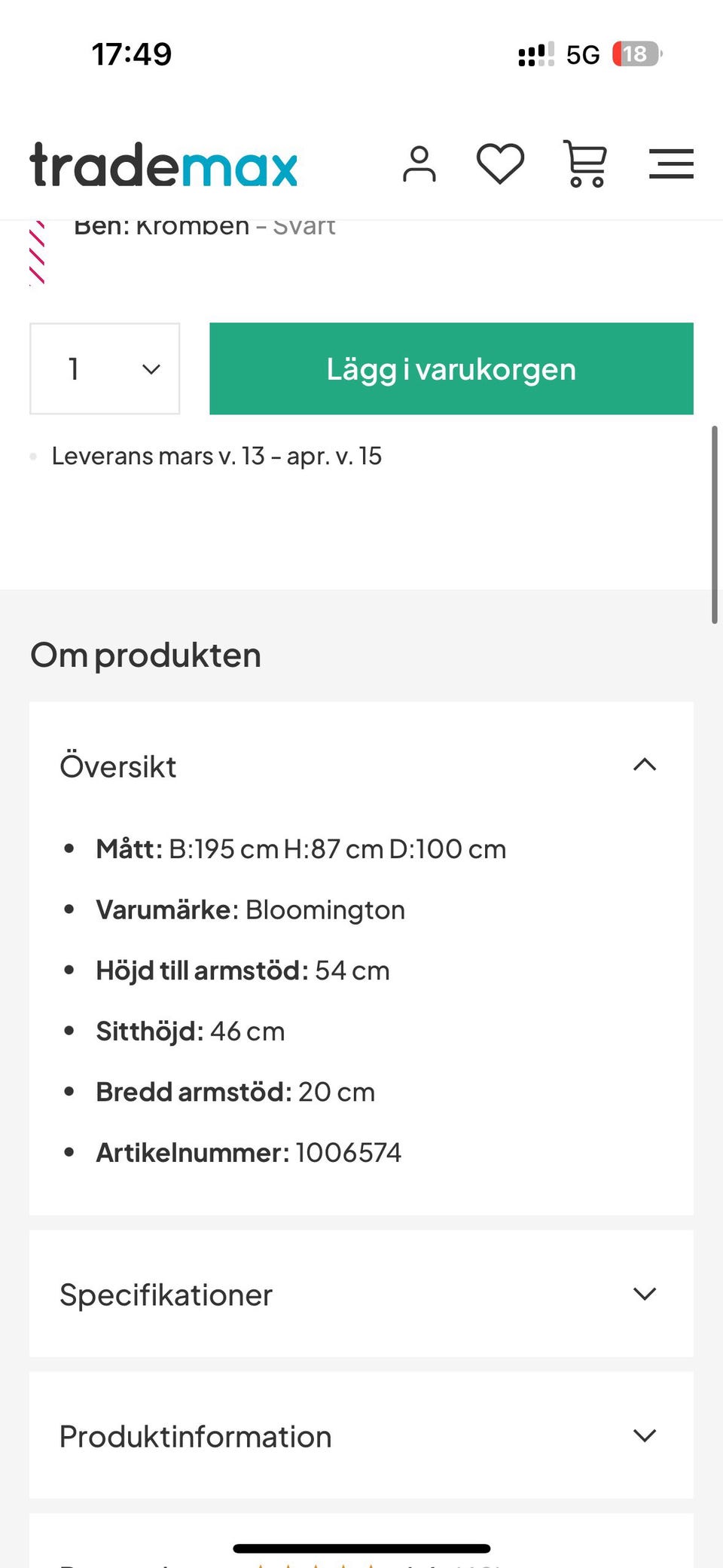723x1568 pixels.
Task: Click the page scrollbar on the right
Action: point(714,524)
